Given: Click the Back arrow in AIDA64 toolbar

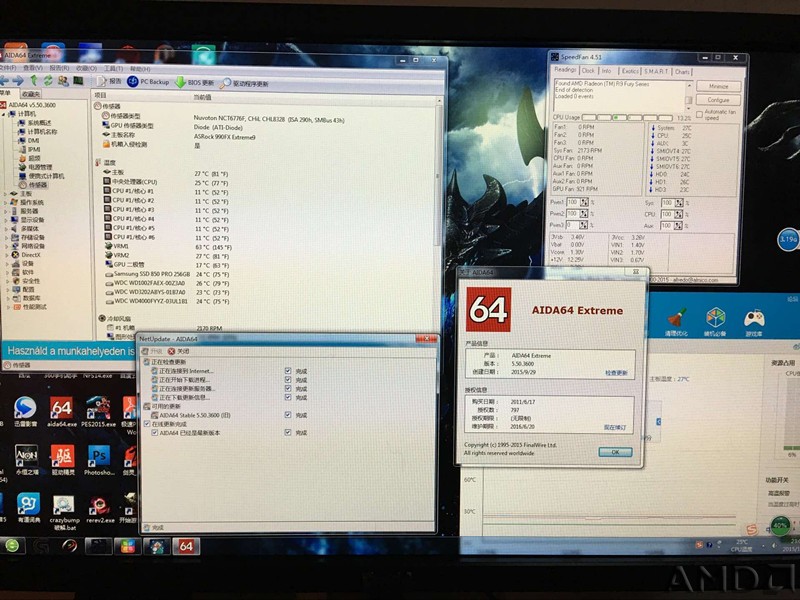Looking at the screenshot, I should (x=4, y=81).
